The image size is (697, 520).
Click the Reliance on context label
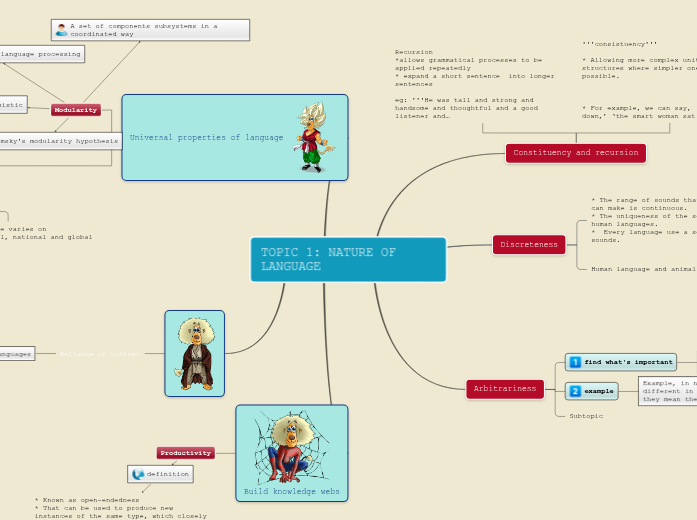pyautogui.click(x=98, y=354)
